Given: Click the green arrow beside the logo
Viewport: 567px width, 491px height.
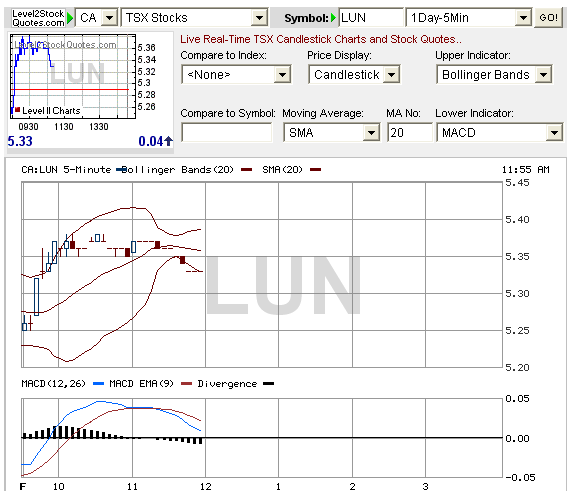Looking at the screenshot, I should tap(70, 18).
